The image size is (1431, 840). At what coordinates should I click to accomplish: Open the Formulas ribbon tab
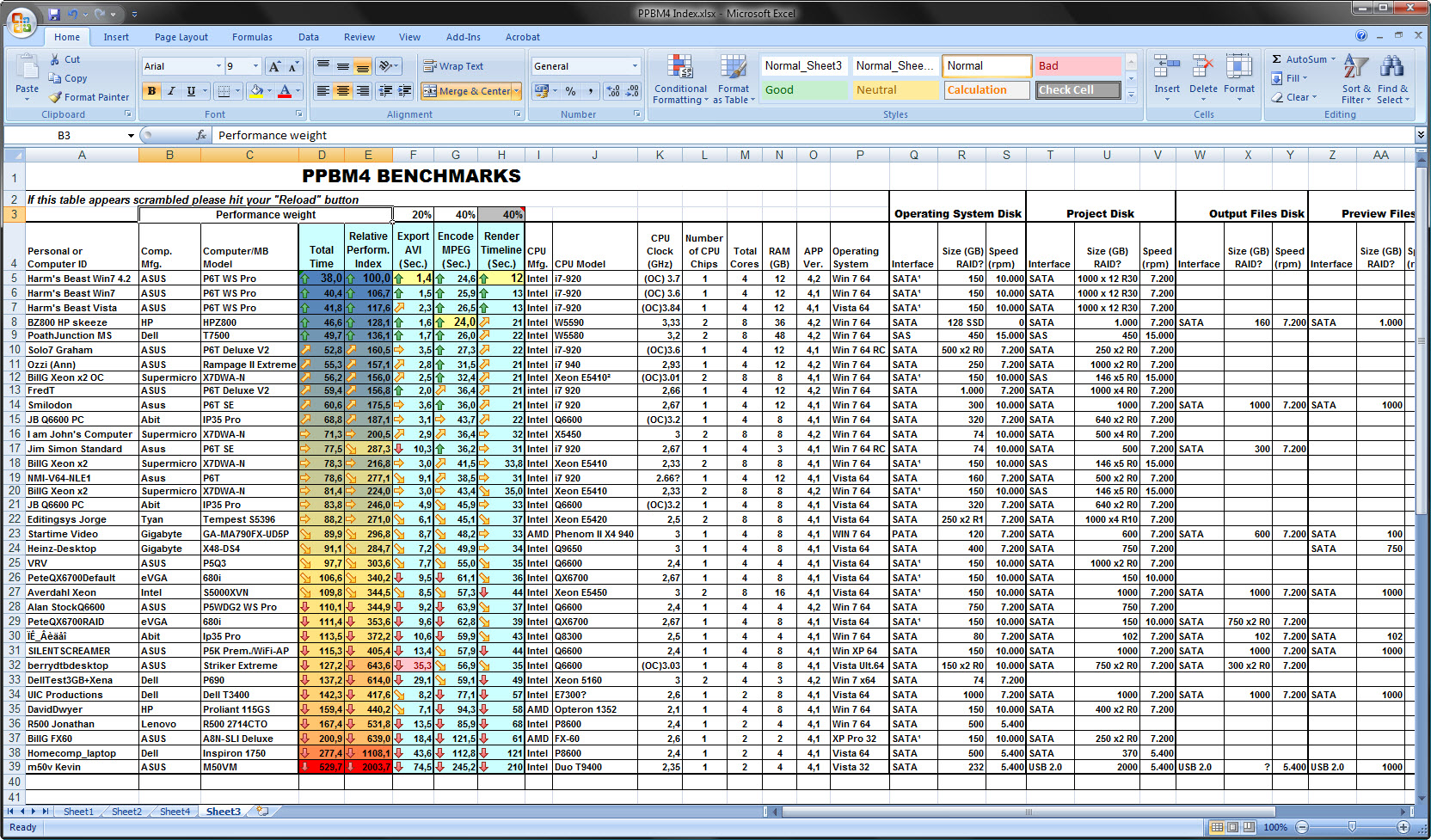(x=252, y=37)
